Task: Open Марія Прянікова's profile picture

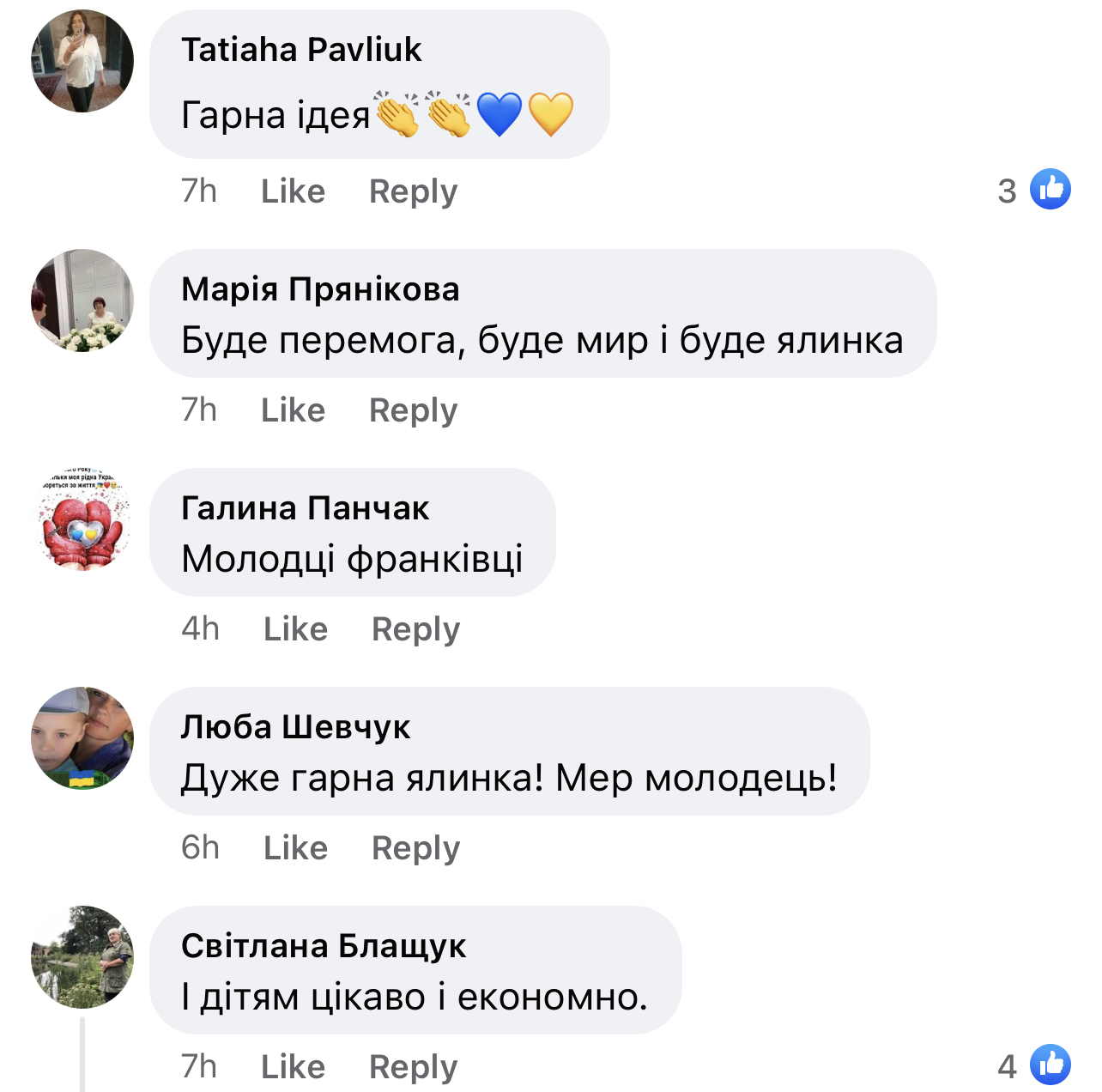Action: [82, 300]
